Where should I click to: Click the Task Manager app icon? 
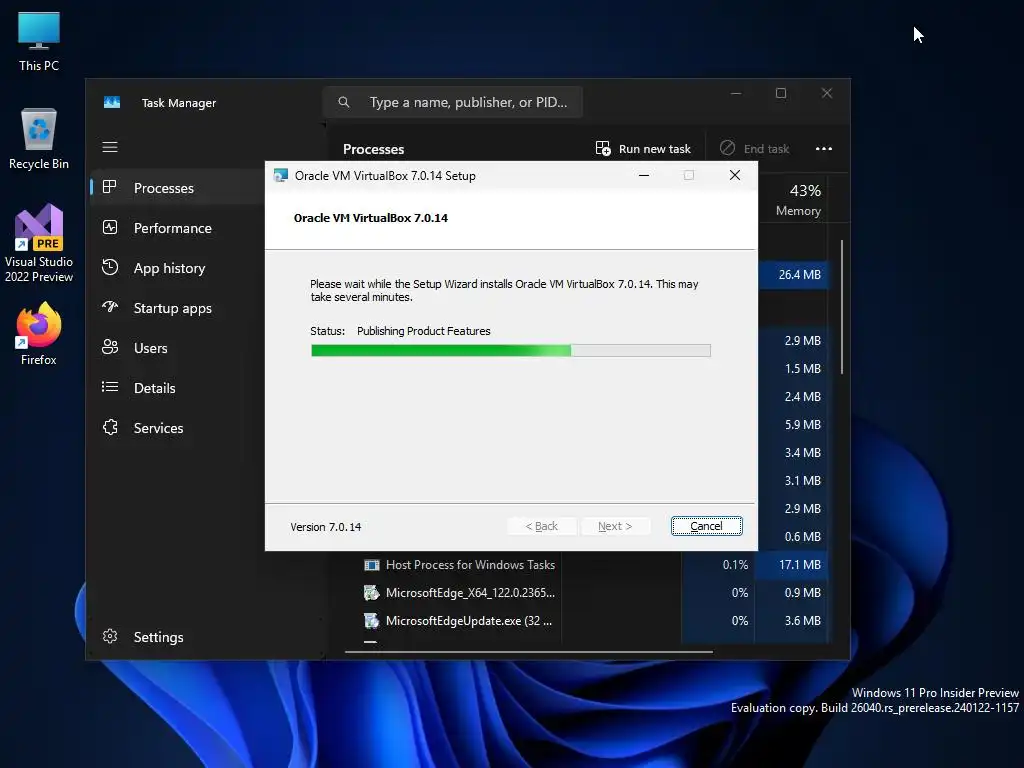click(112, 103)
